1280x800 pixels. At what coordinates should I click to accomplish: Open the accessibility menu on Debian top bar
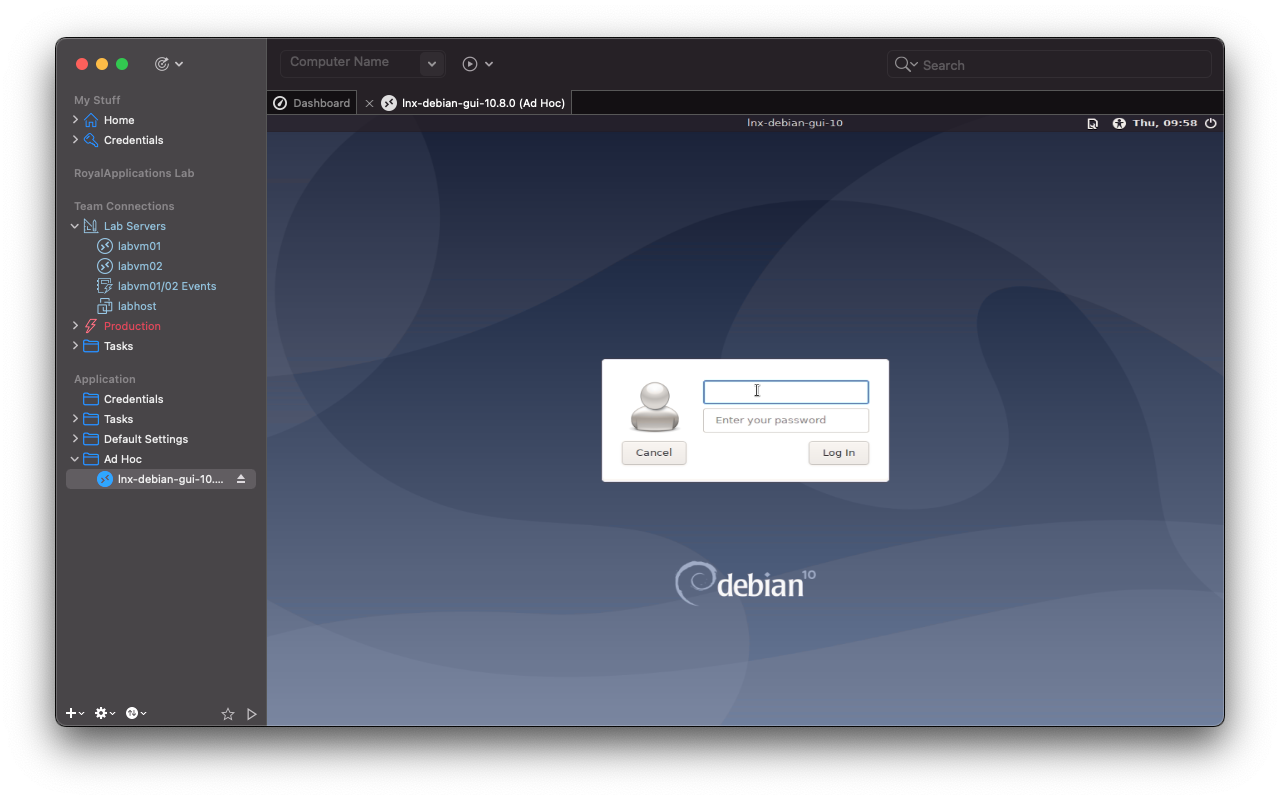tap(1118, 123)
